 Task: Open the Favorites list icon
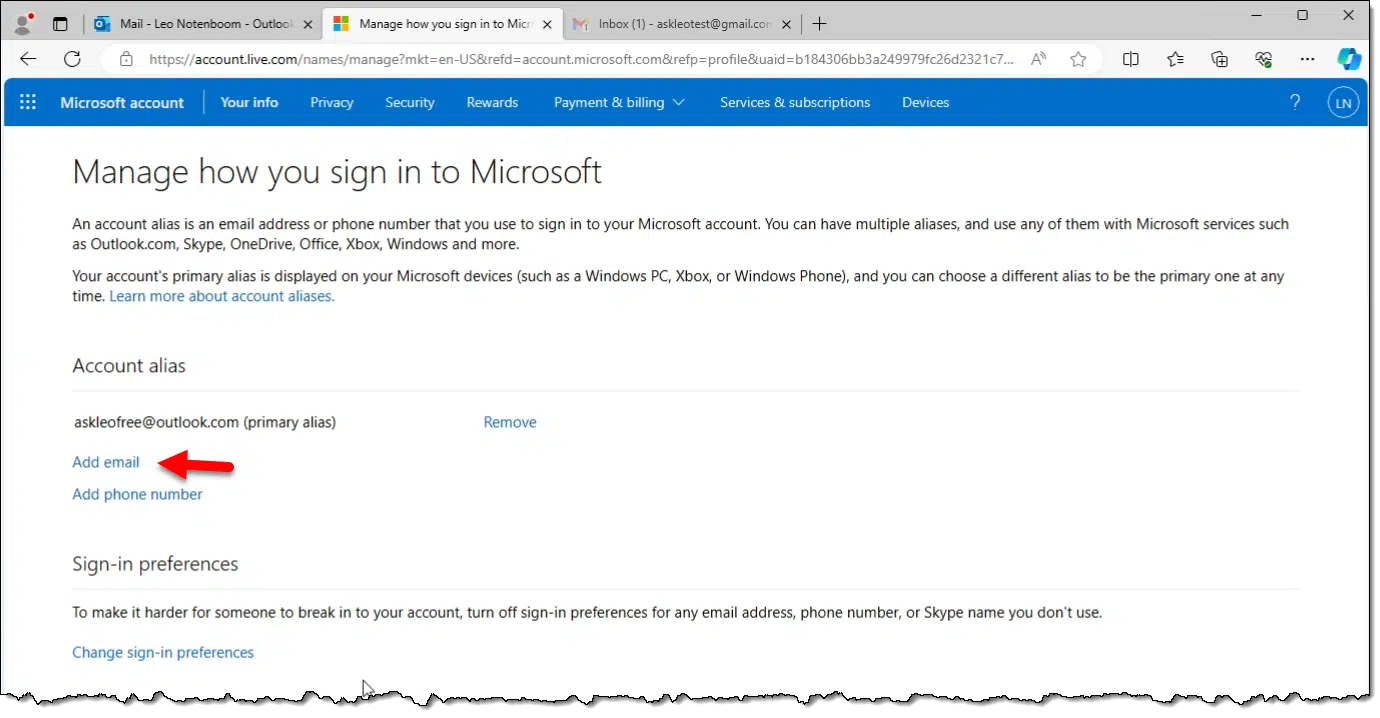[1176, 59]
